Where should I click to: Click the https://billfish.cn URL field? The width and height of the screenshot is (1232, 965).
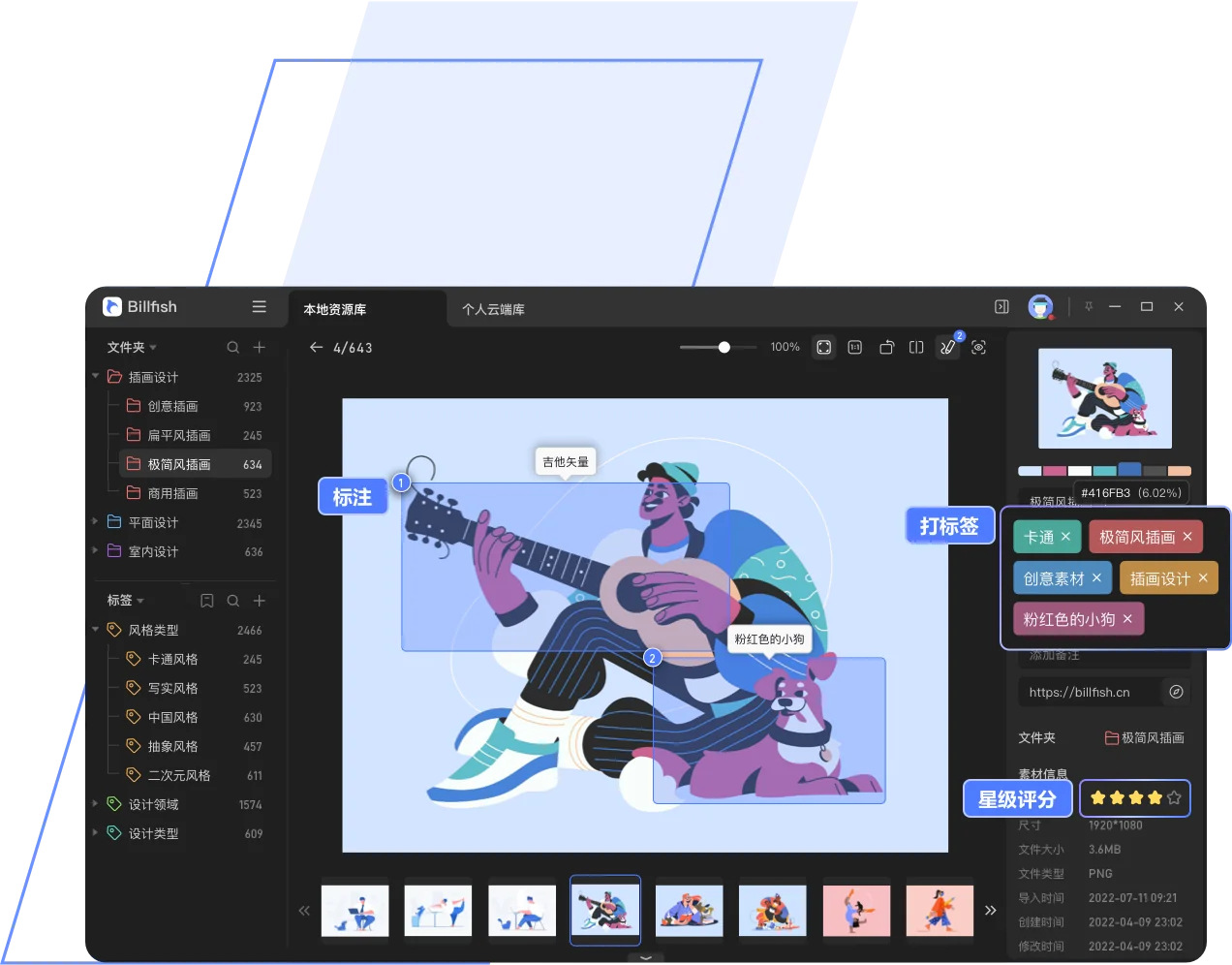[x=1089, y=692]
